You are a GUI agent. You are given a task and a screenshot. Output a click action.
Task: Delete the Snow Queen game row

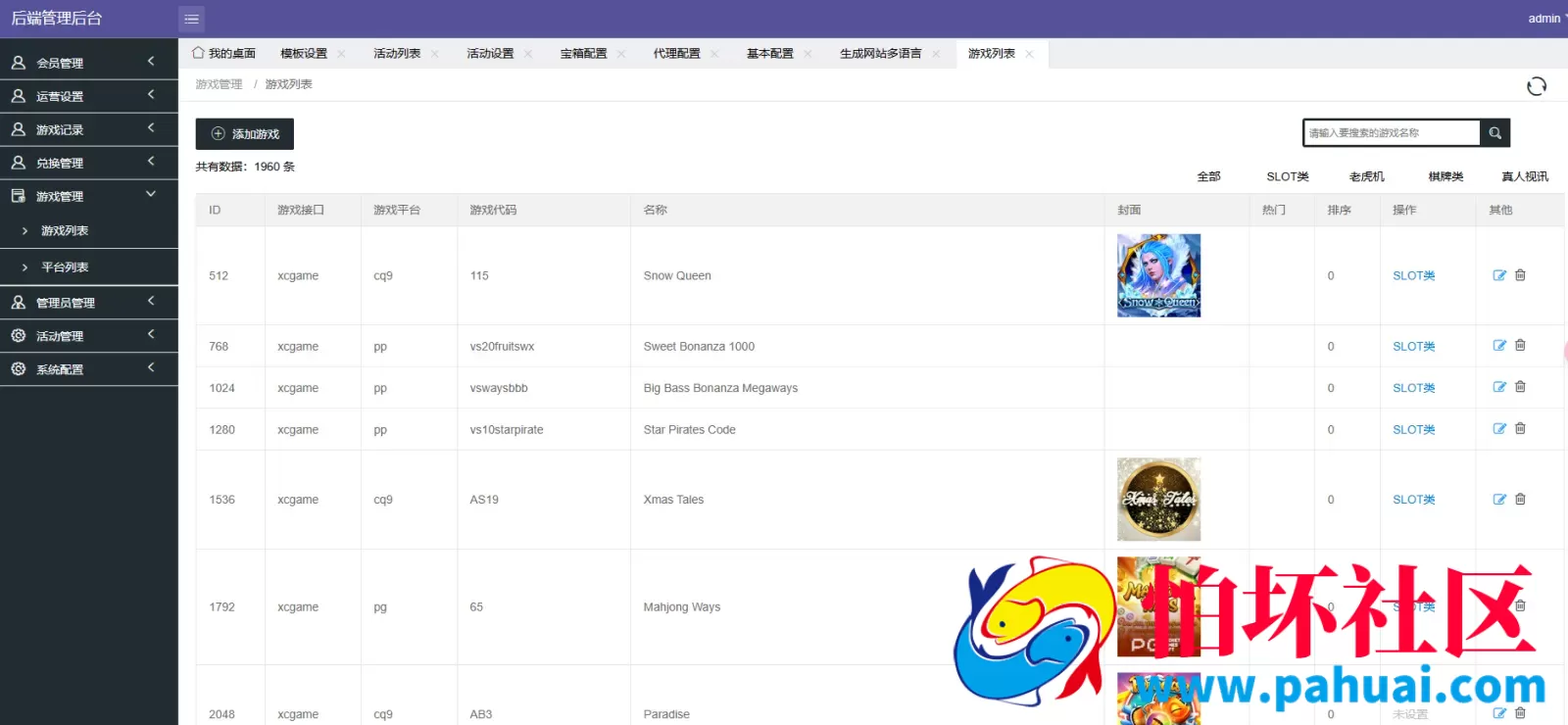tap(1520, 275)
